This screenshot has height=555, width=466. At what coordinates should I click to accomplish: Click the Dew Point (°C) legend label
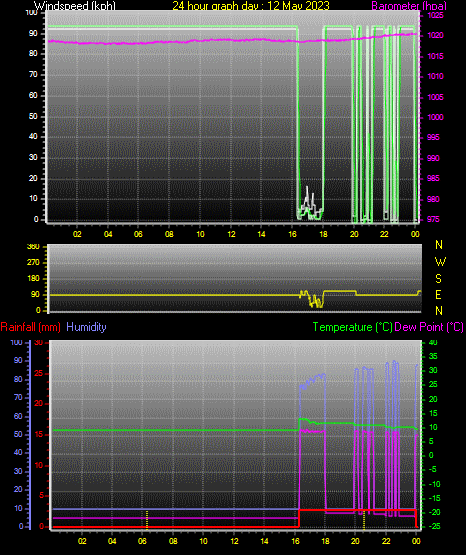pos(429,327)
